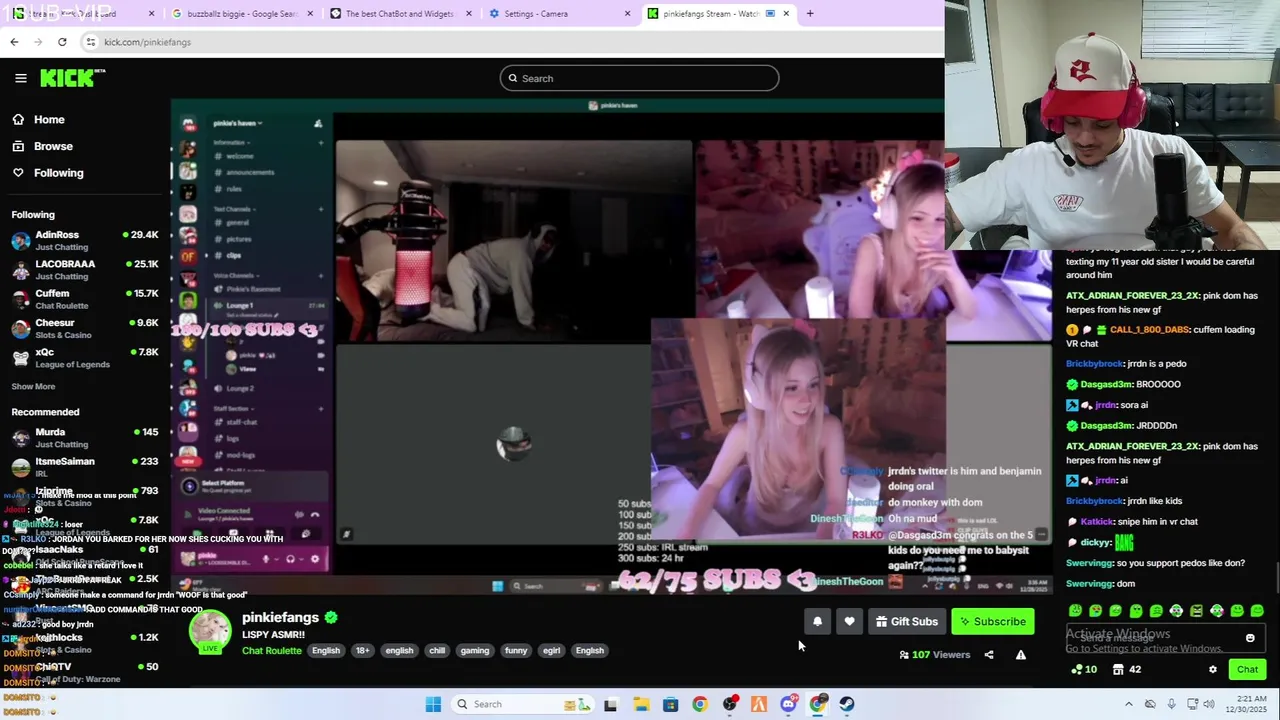The width and height of the screenshot is (1280, 720).
Task: Click the green Subscribe button
Action: click(x=992, y=621)
